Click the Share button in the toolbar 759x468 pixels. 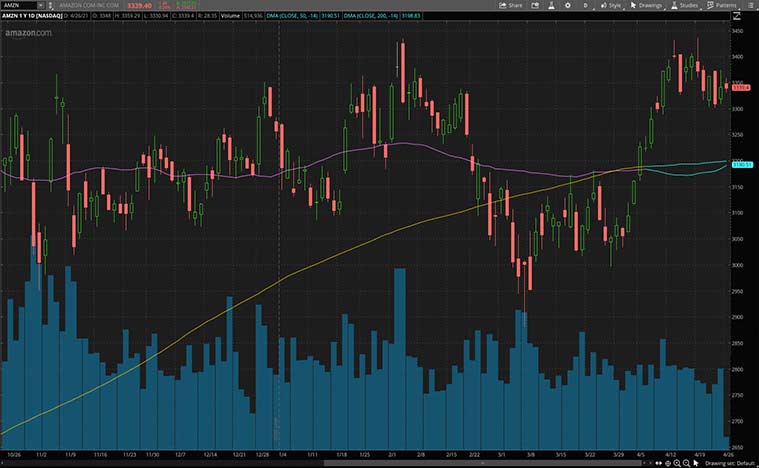click(510, 5)
